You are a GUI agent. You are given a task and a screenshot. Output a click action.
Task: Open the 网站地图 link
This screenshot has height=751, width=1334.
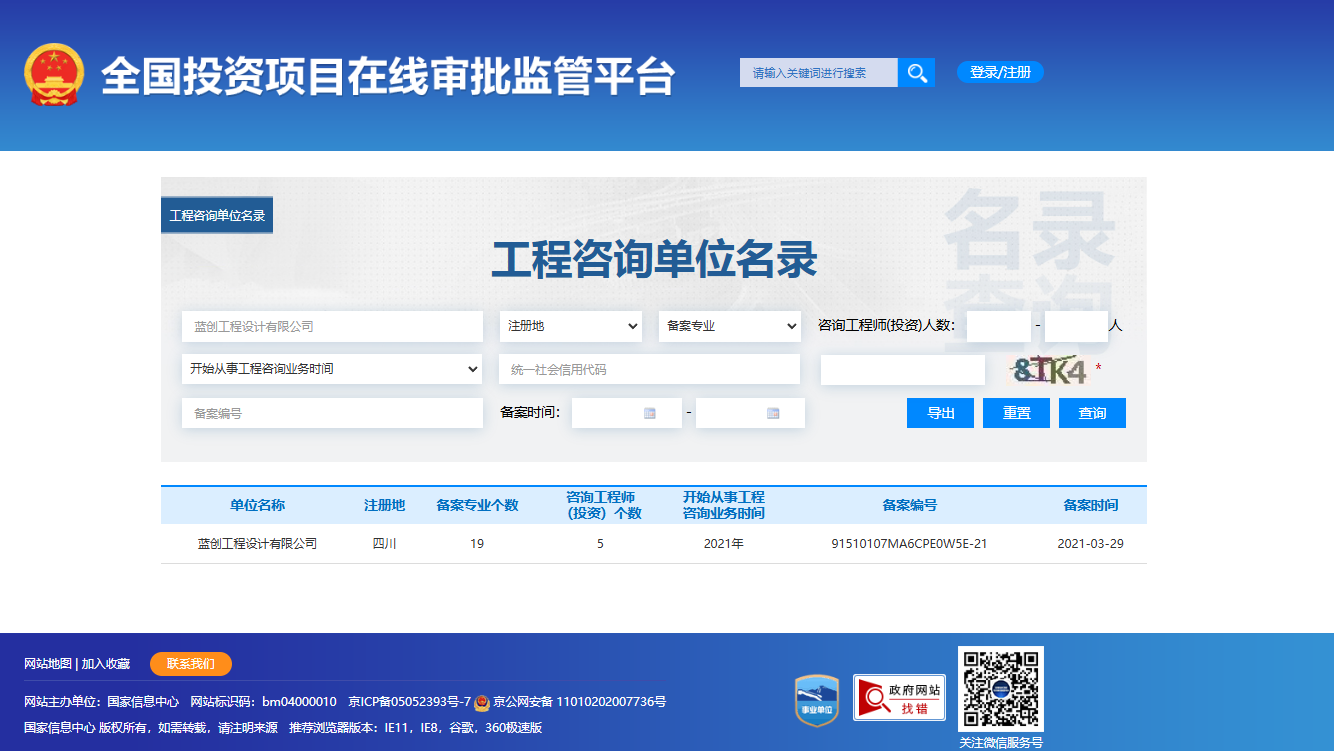coord(48,664)
